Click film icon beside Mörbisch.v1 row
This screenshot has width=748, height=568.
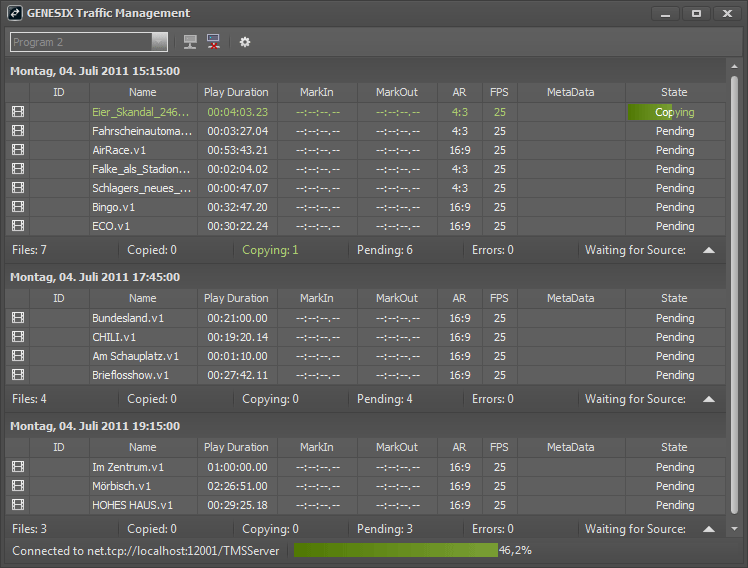point(18,486)
